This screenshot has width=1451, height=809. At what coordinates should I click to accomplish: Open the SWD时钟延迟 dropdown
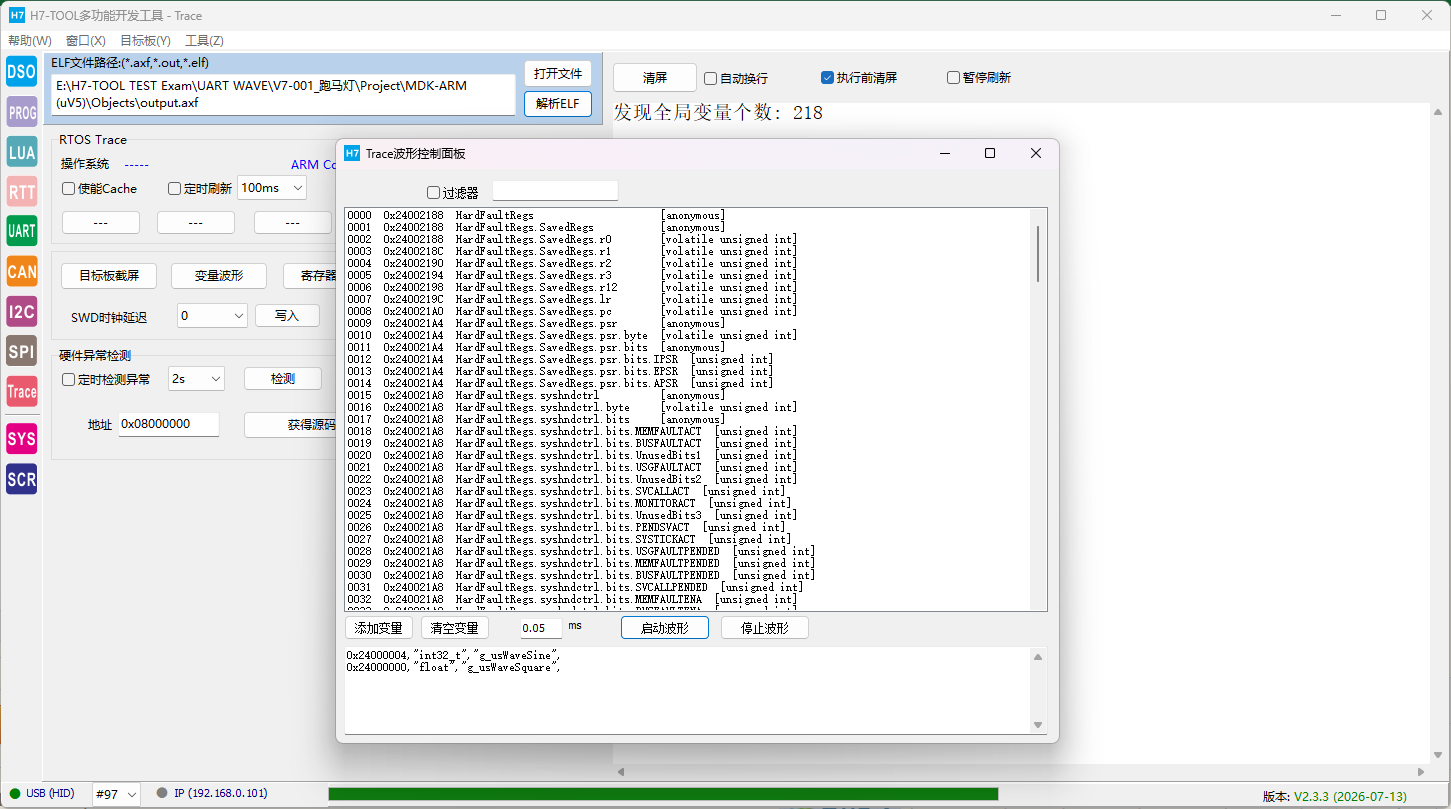[212, 315]
